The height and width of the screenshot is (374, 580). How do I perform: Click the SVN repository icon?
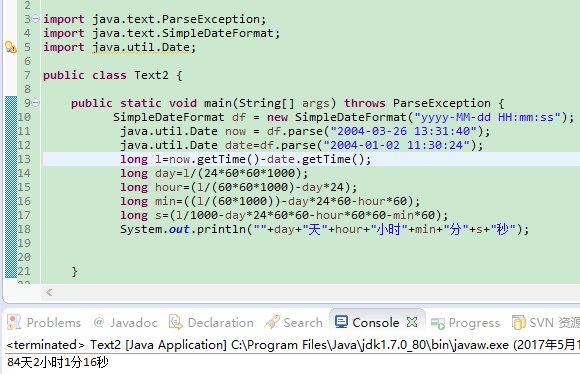point(519,322)
